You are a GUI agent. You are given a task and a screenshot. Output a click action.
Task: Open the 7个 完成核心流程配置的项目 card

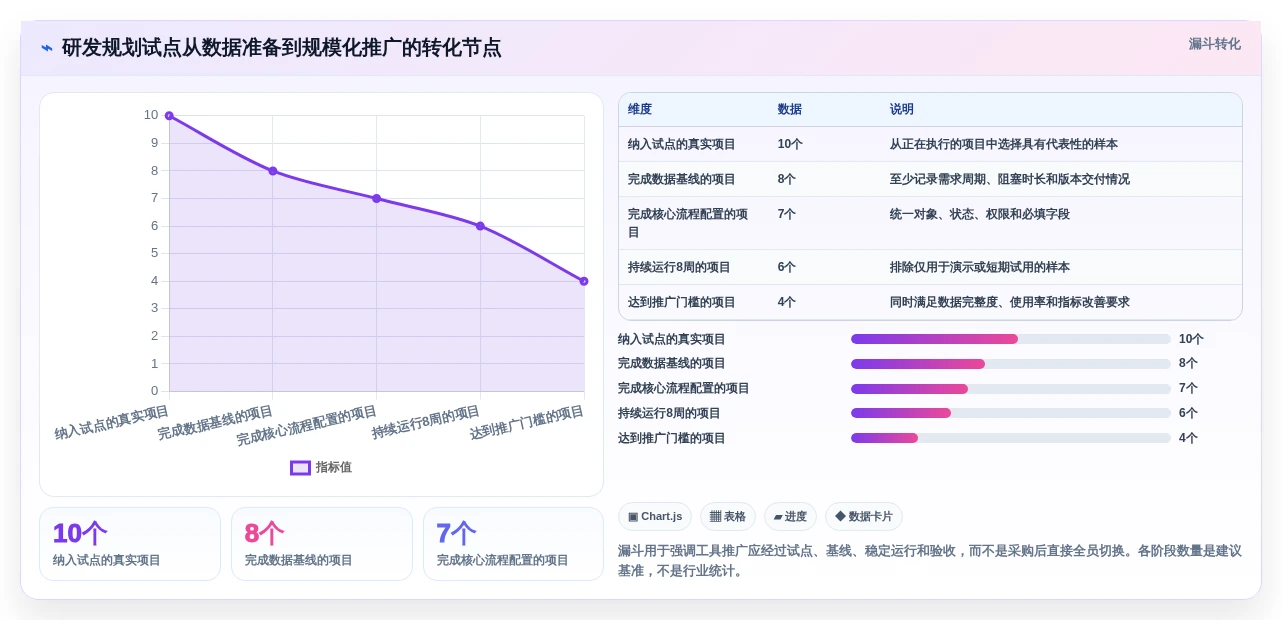[513, 544]
